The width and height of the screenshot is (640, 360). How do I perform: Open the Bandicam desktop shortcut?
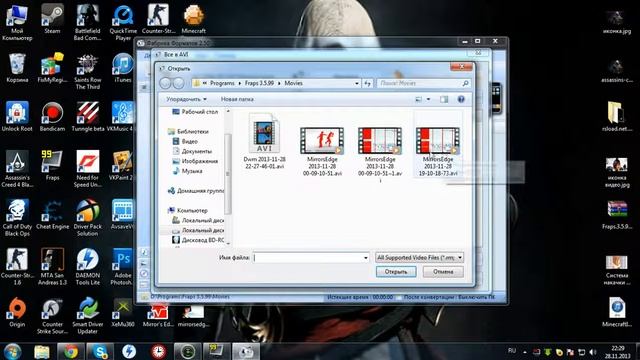pos(52,117)
